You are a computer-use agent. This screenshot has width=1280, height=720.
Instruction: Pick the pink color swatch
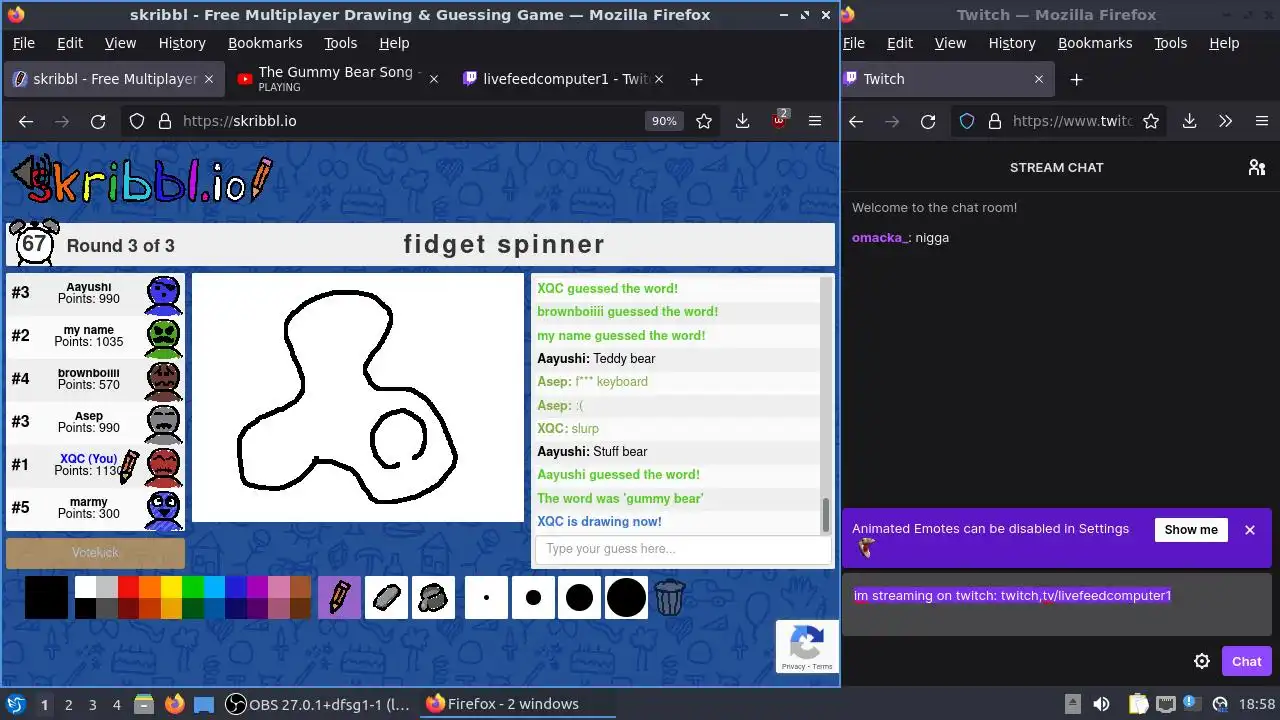(279, 587)
